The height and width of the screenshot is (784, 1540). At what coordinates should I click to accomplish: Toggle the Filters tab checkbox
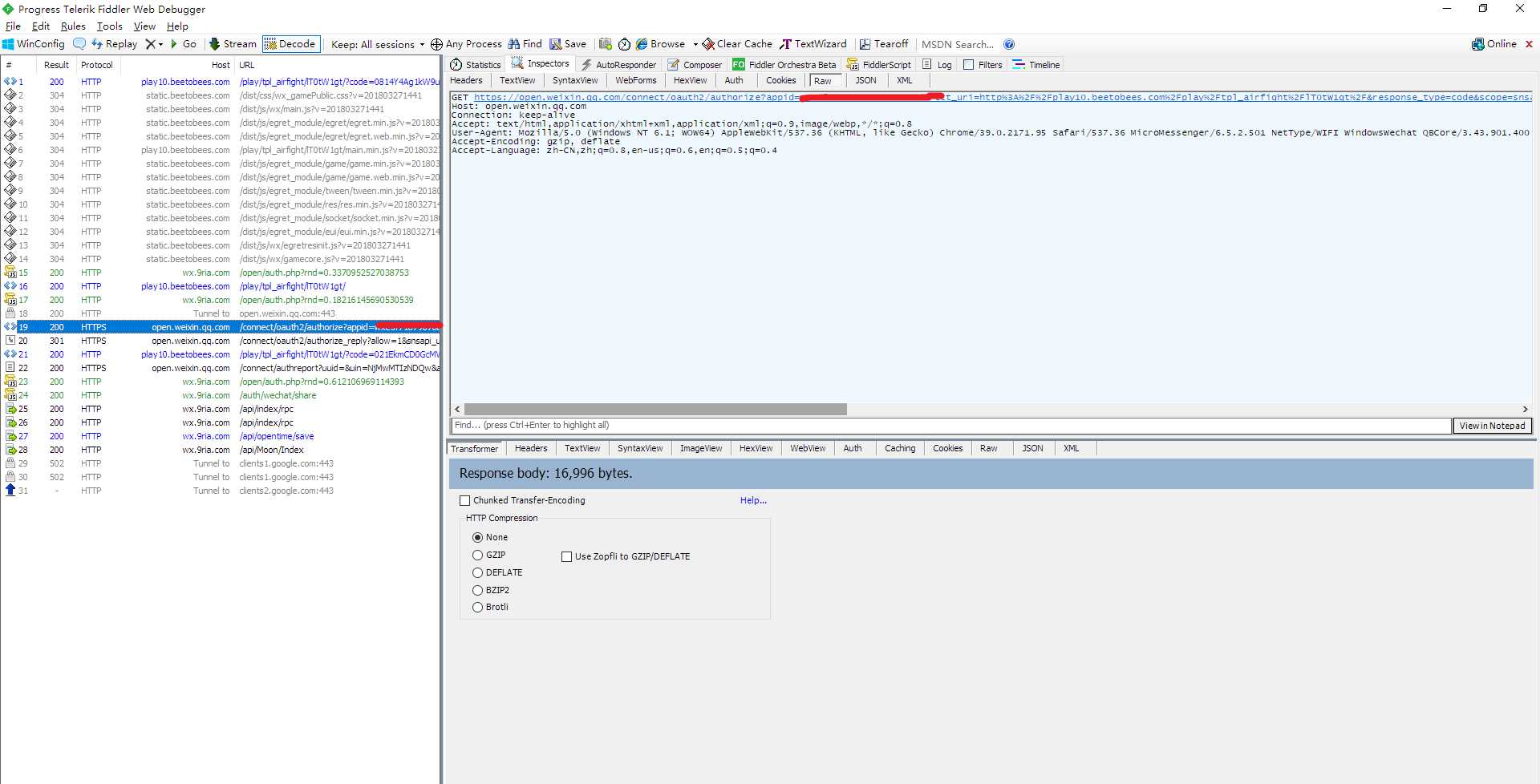(x=968, y=65)
